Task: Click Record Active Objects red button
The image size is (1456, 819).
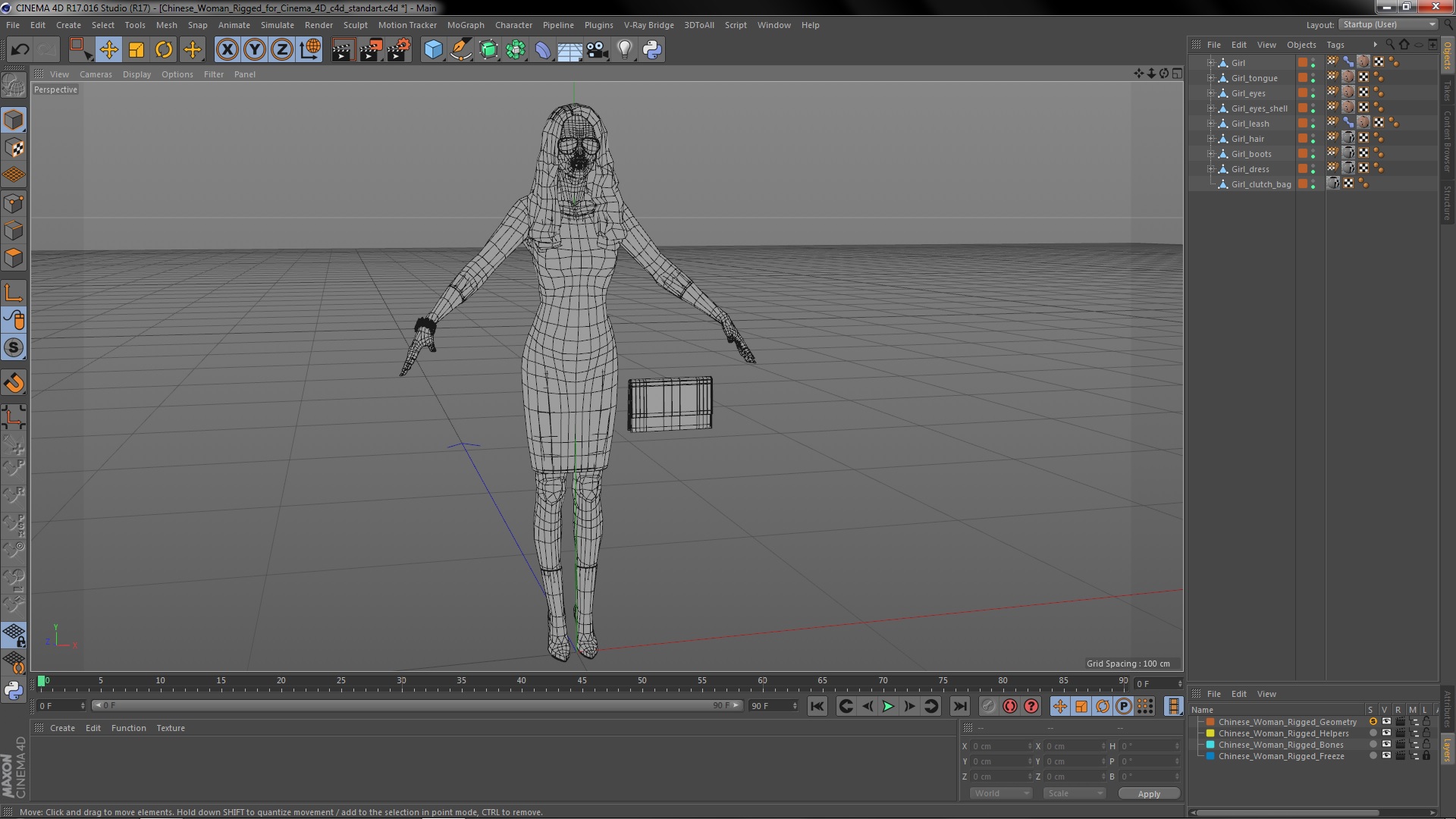Action: click(1010, 706)
